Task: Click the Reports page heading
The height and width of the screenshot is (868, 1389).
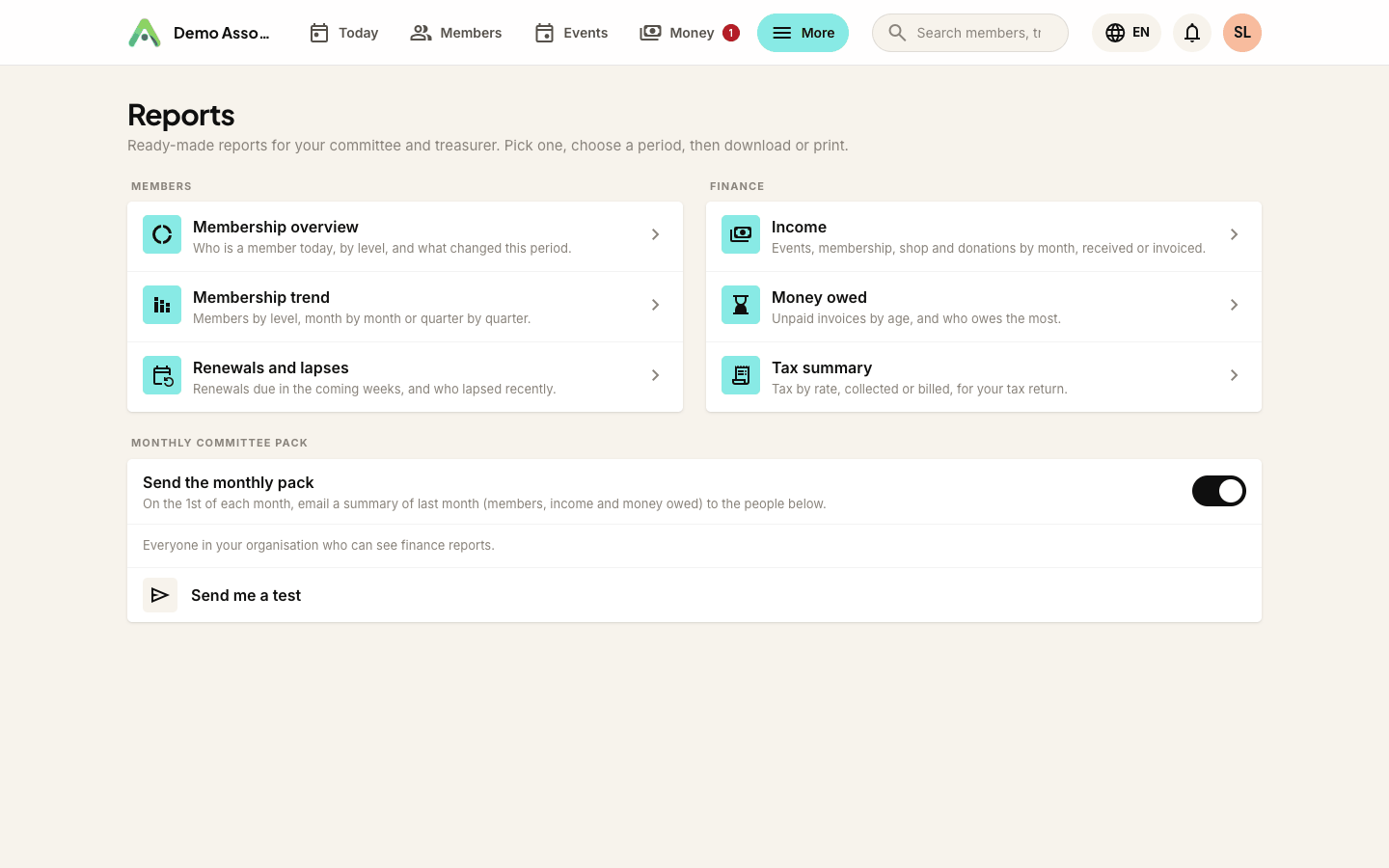Action: (181, 115)
